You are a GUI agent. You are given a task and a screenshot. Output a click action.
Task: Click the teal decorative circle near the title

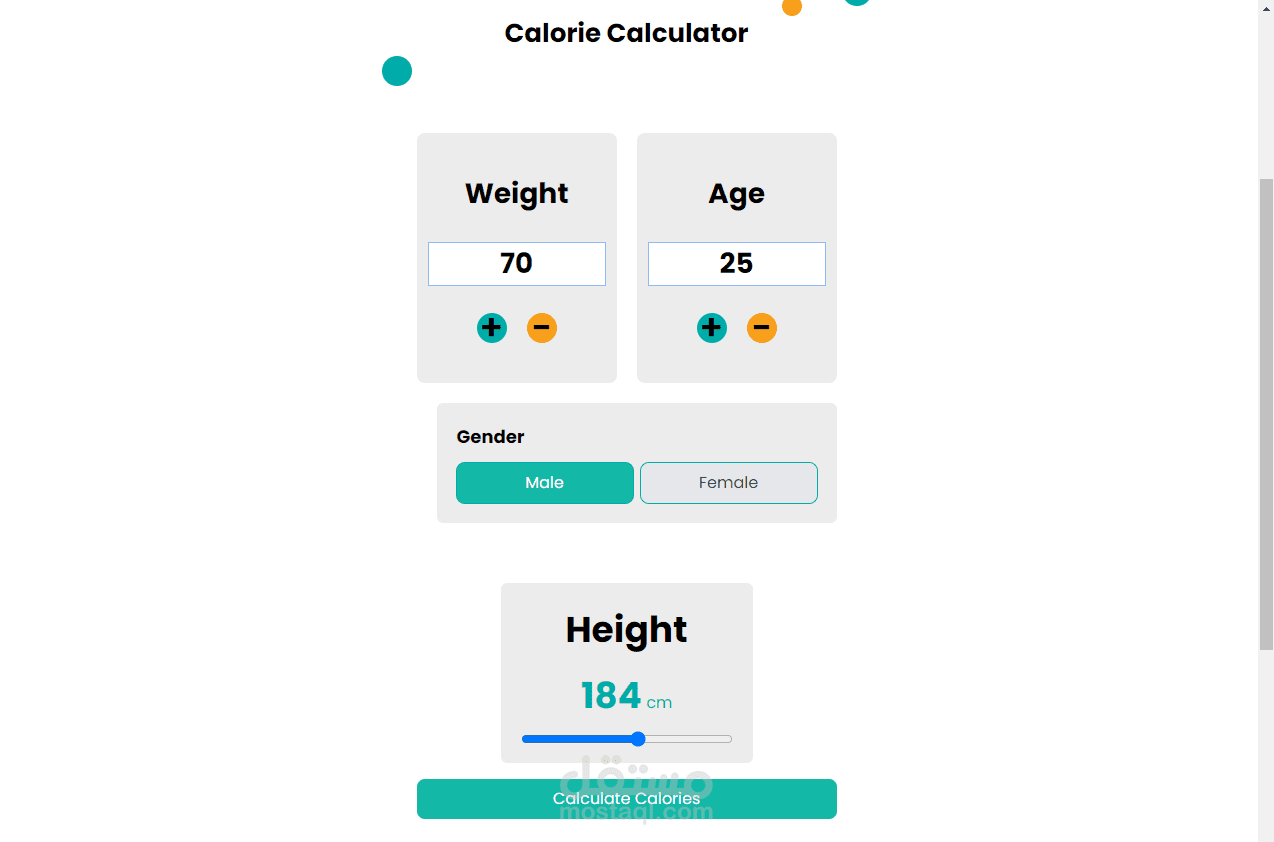coord(397,71)
